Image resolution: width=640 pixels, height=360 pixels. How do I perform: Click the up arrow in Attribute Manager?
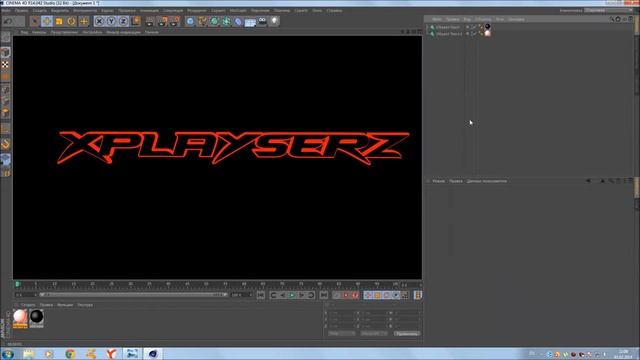(602, 181)
